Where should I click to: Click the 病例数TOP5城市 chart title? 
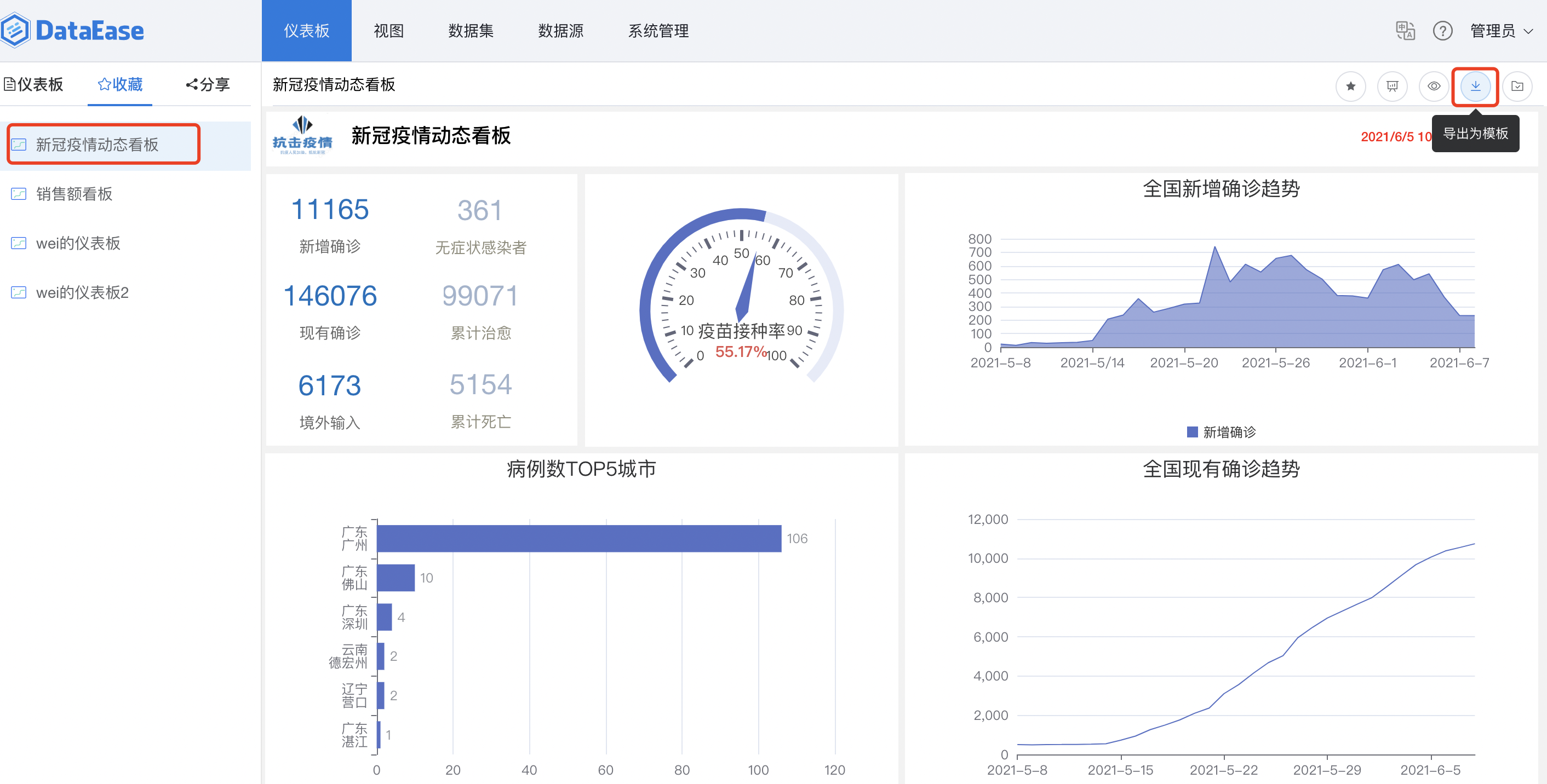(x=581, y=469)
